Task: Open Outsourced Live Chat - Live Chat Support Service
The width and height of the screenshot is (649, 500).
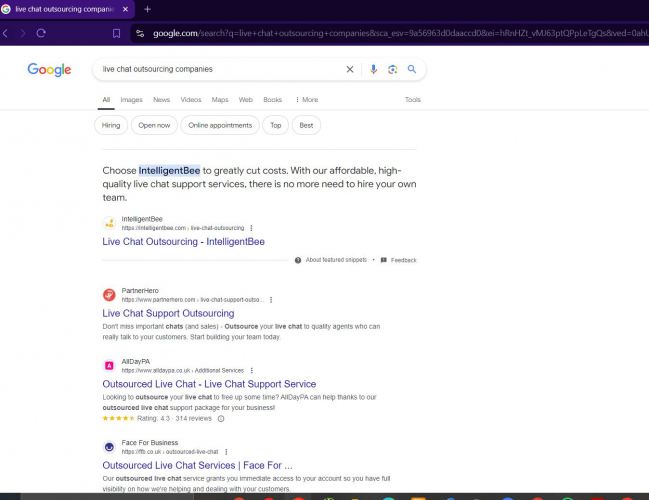Action: [209, 384]
